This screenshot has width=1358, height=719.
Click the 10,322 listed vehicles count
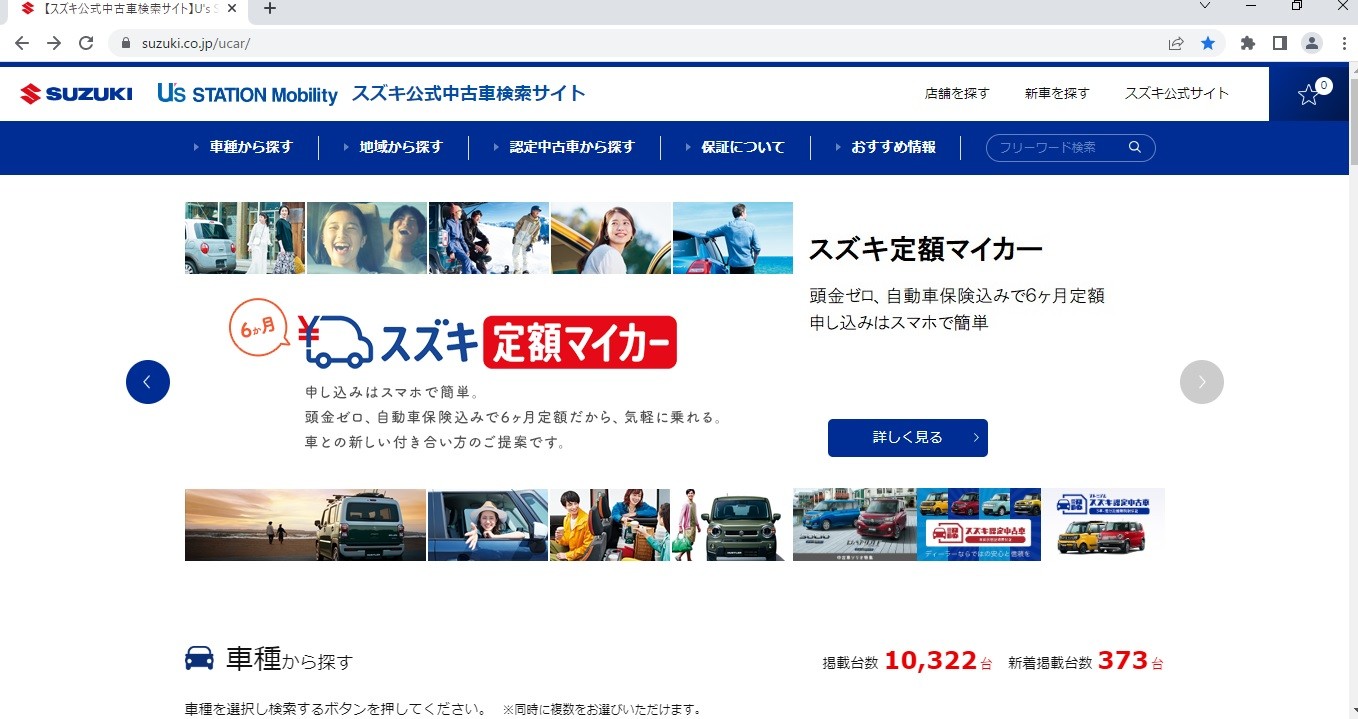click(x=930, y=661)
